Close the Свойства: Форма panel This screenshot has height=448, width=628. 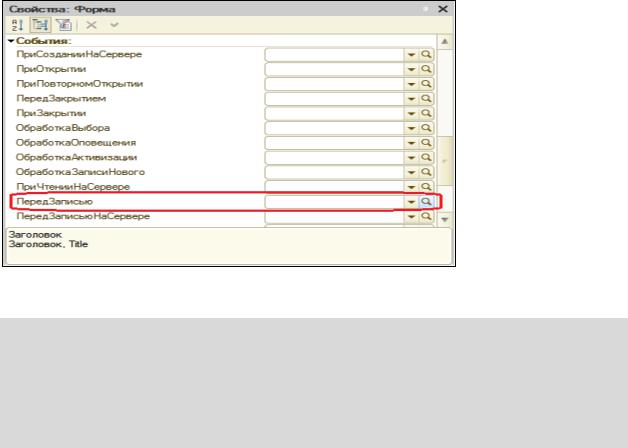pos(443,9)
